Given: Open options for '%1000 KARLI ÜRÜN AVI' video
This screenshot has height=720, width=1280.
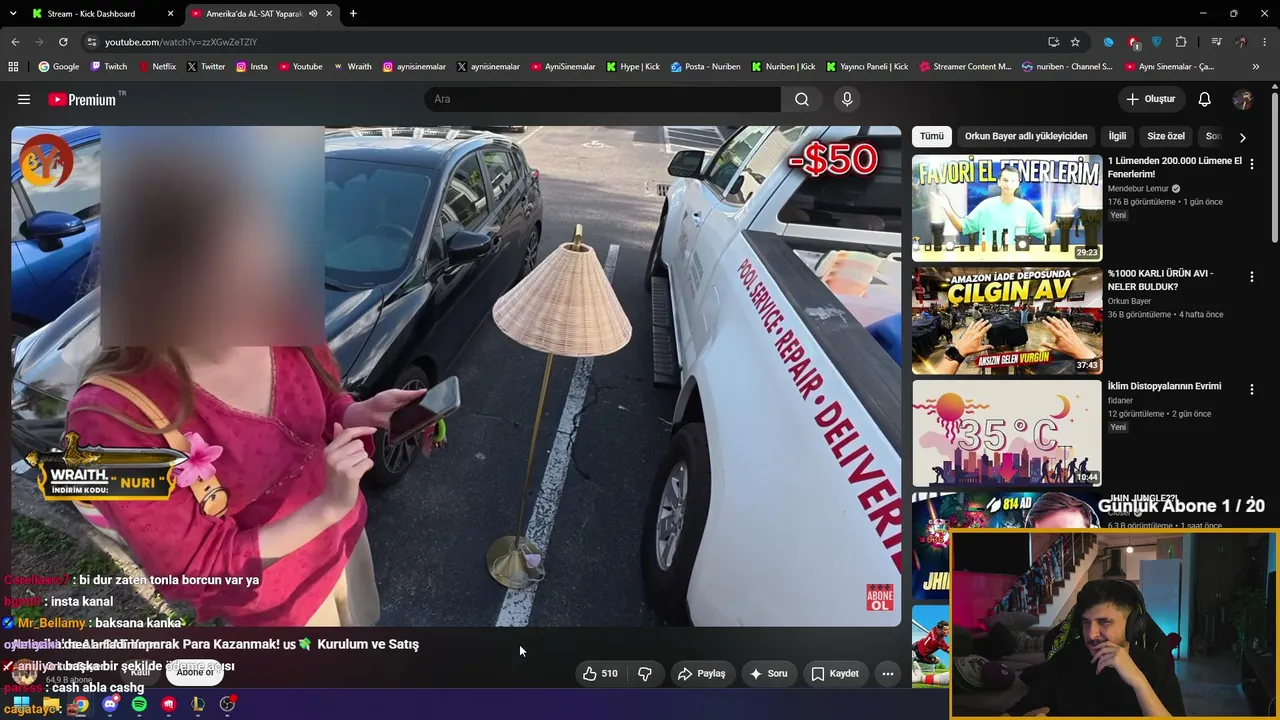Looking at the screenshot, I should pyautogui.click(x=1252, y=276).
